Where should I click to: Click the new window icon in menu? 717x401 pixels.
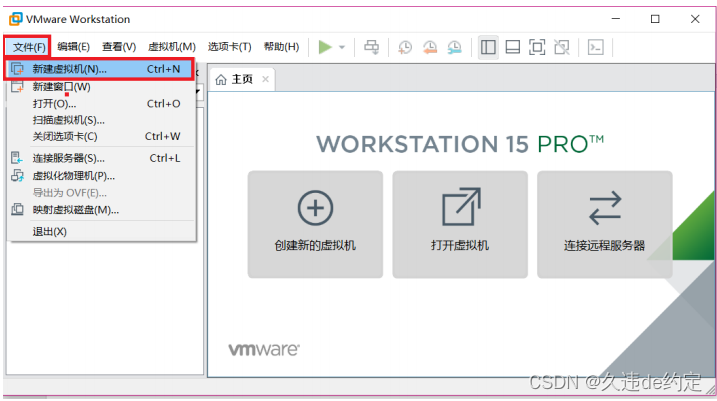(x=17, y=86)
